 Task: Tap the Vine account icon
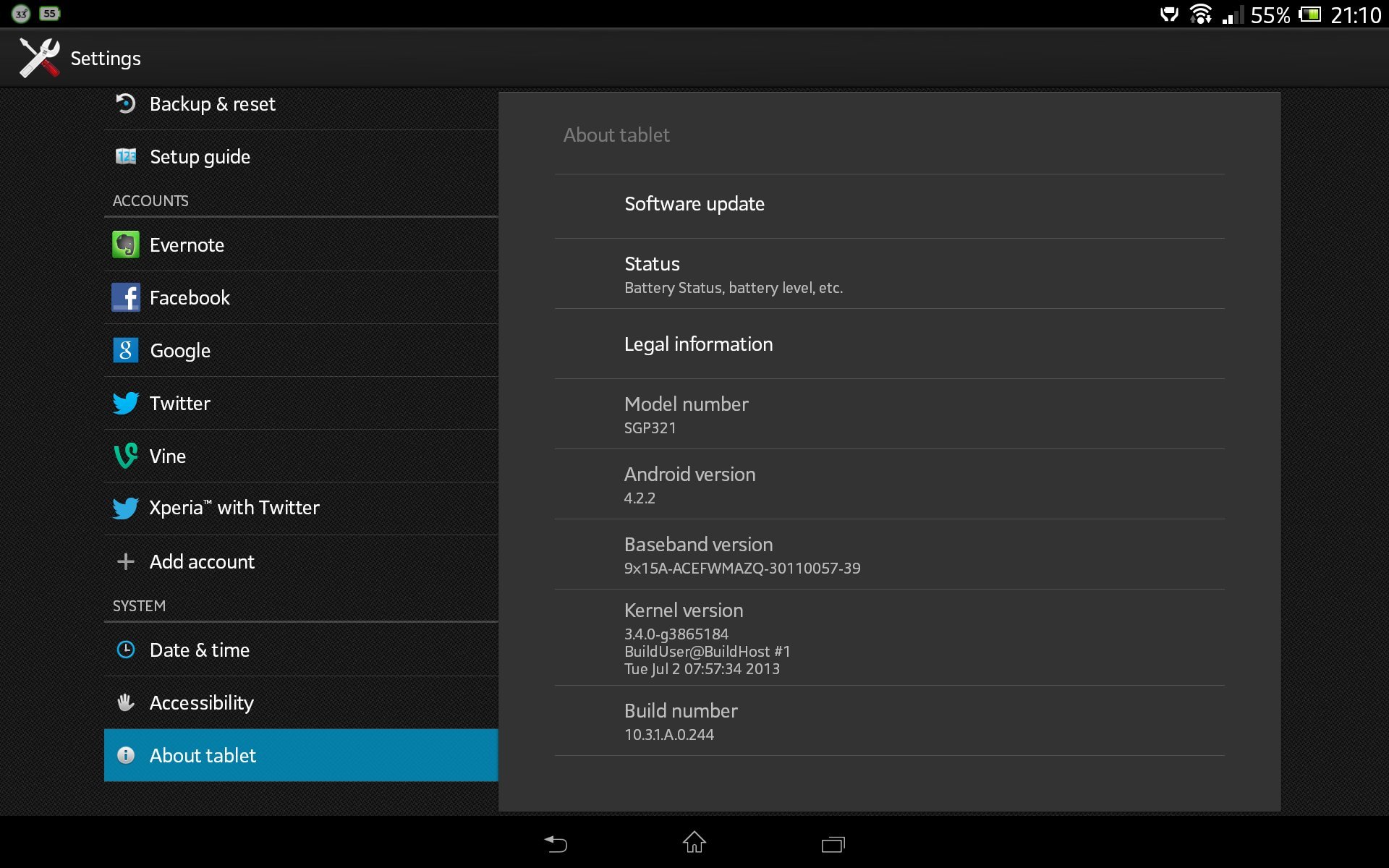(x=126, y=456)
